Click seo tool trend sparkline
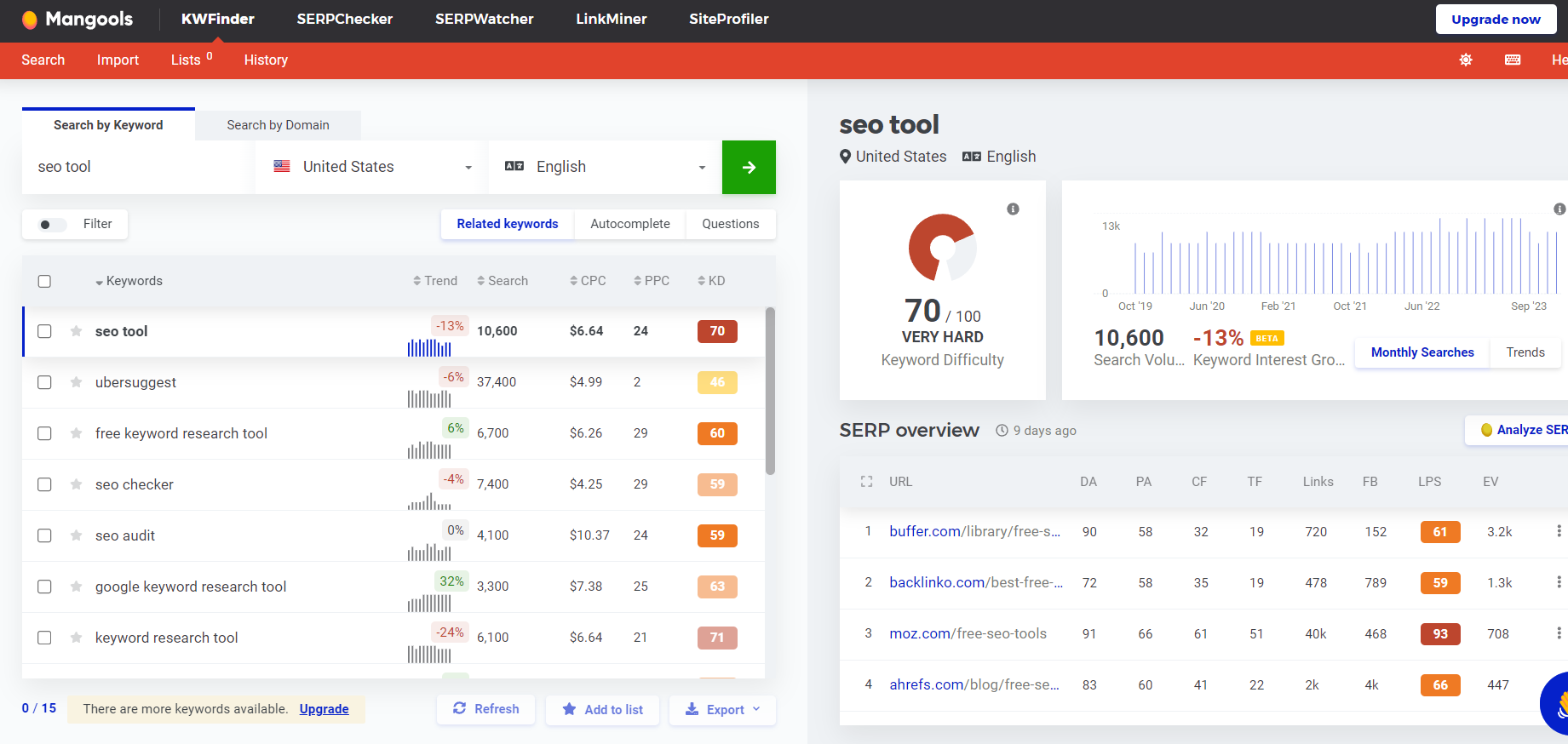 click(x=429, y=347)
